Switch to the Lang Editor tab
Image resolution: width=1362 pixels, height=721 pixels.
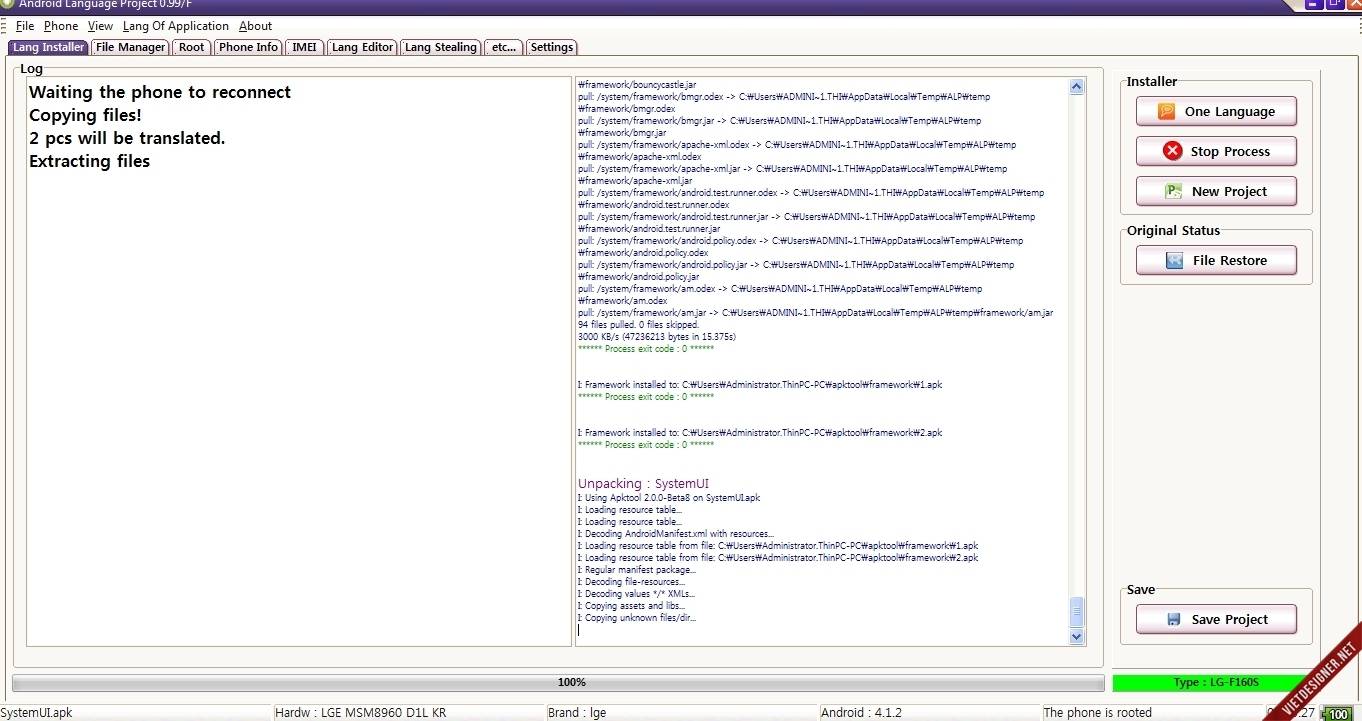[362, 47]
